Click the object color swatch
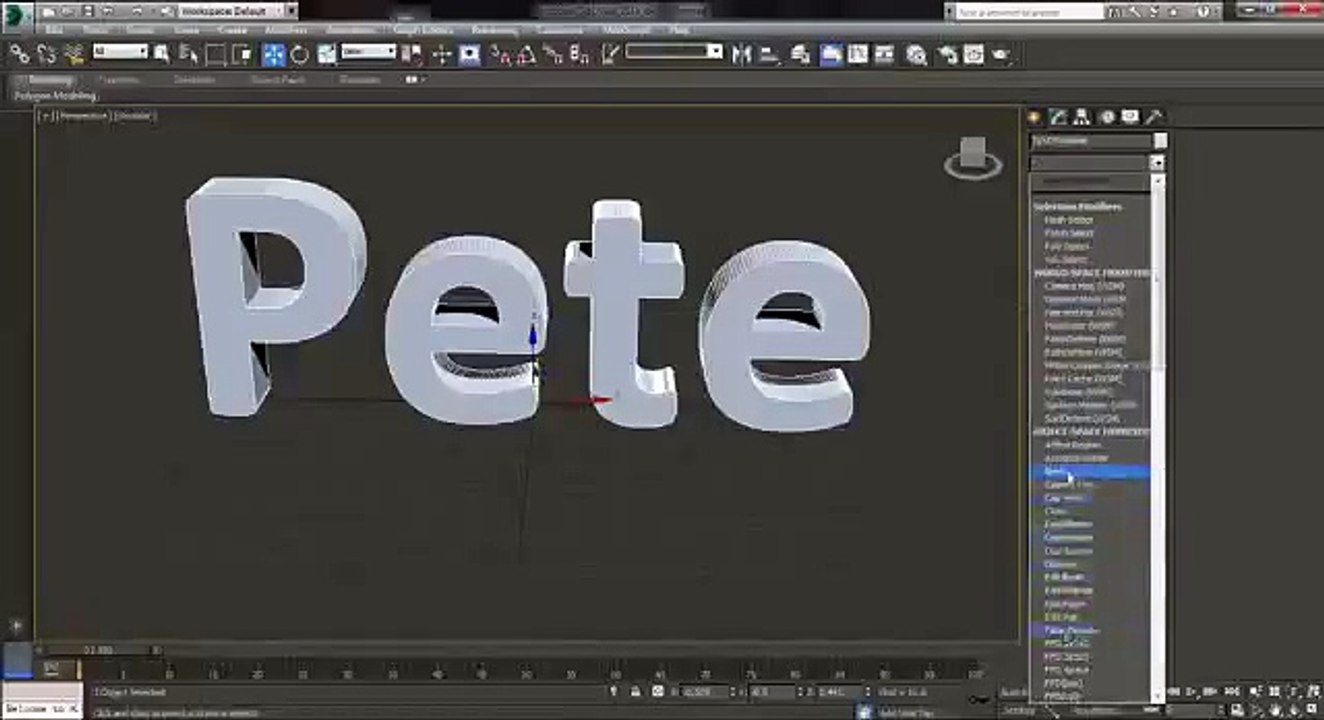Image resolution: width=1324 pixels, height=720 pixels. [x=1160, y=141]
